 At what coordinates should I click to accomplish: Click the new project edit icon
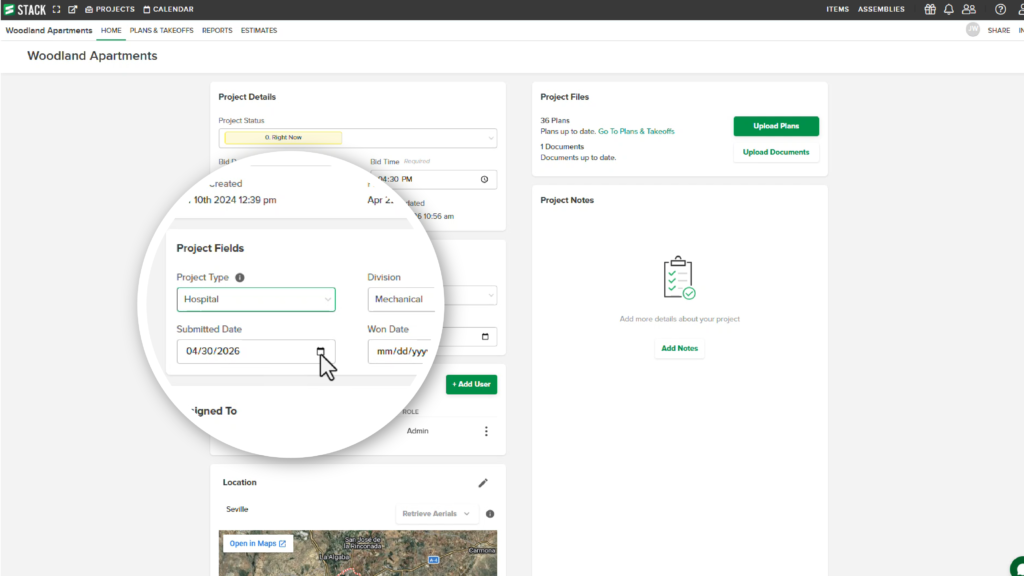pos(72,10)
